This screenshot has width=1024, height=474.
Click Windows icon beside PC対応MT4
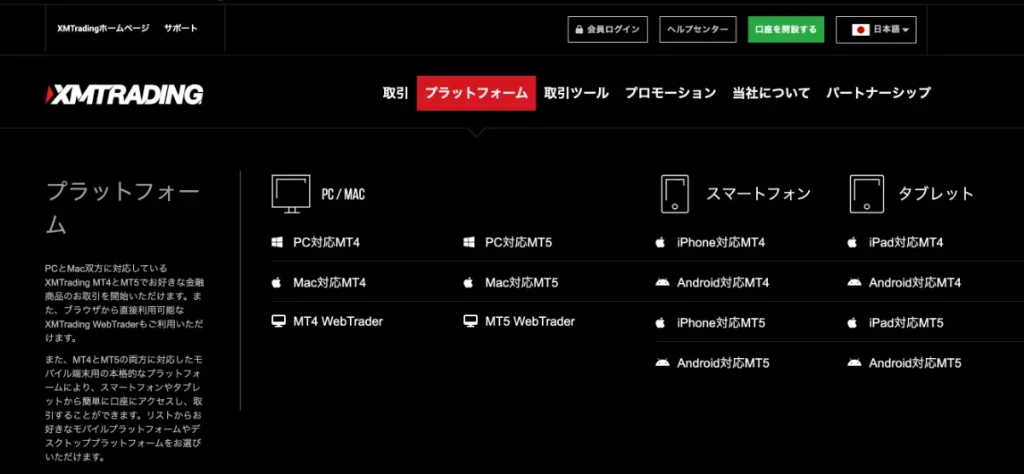[277, 243]
